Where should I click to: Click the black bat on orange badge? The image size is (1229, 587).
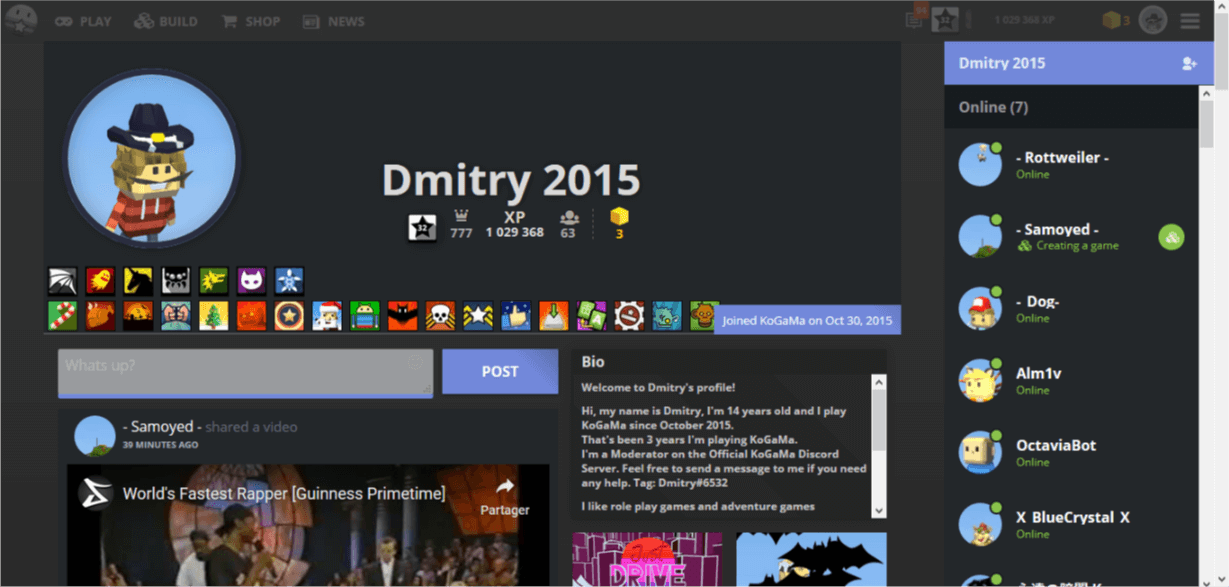pyautogui.click(x=402, y=316)
